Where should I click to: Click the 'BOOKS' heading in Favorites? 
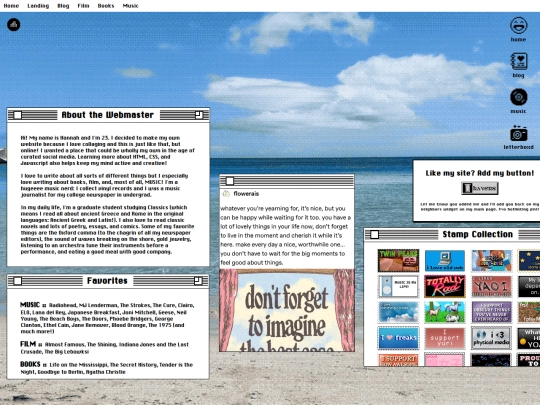[x=30, y=364]
